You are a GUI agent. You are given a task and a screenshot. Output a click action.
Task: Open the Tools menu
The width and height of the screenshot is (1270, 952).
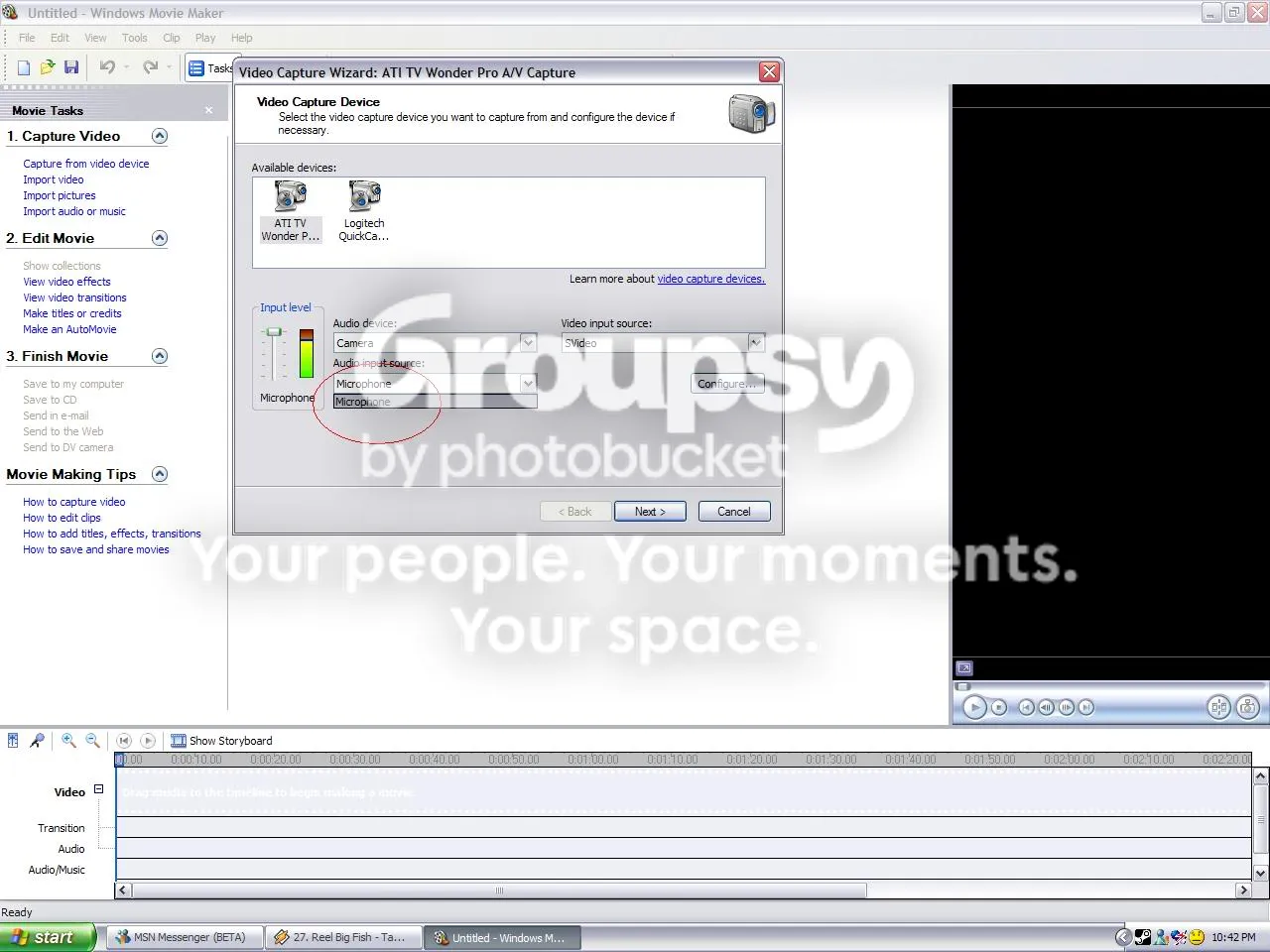[x=135, y=38]
